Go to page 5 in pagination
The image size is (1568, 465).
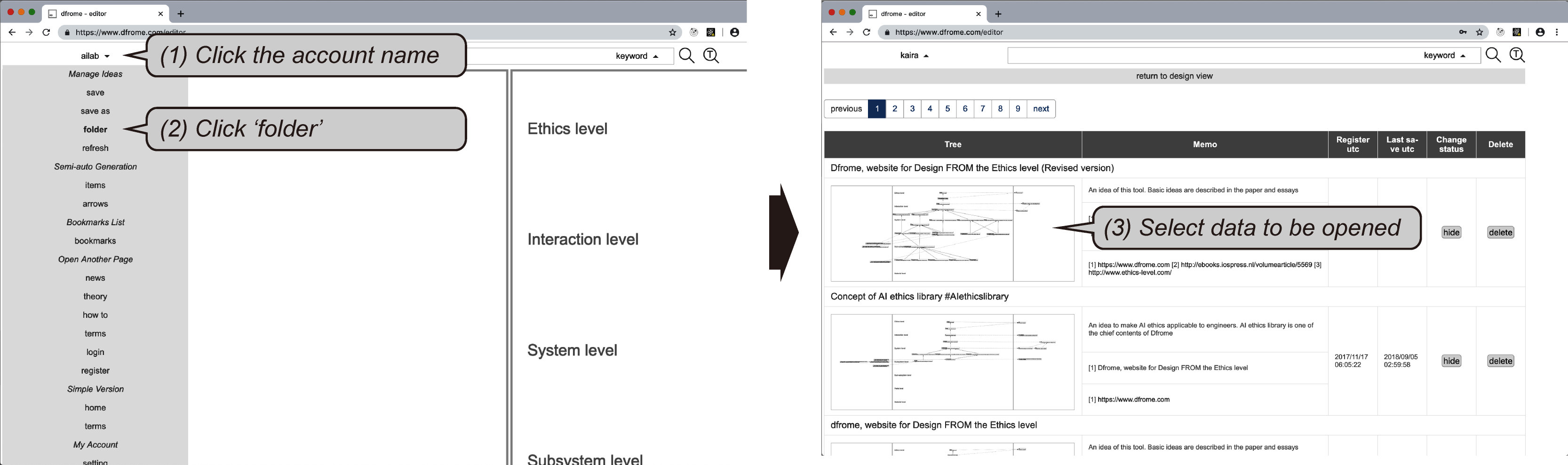click(x=947, y=109)
